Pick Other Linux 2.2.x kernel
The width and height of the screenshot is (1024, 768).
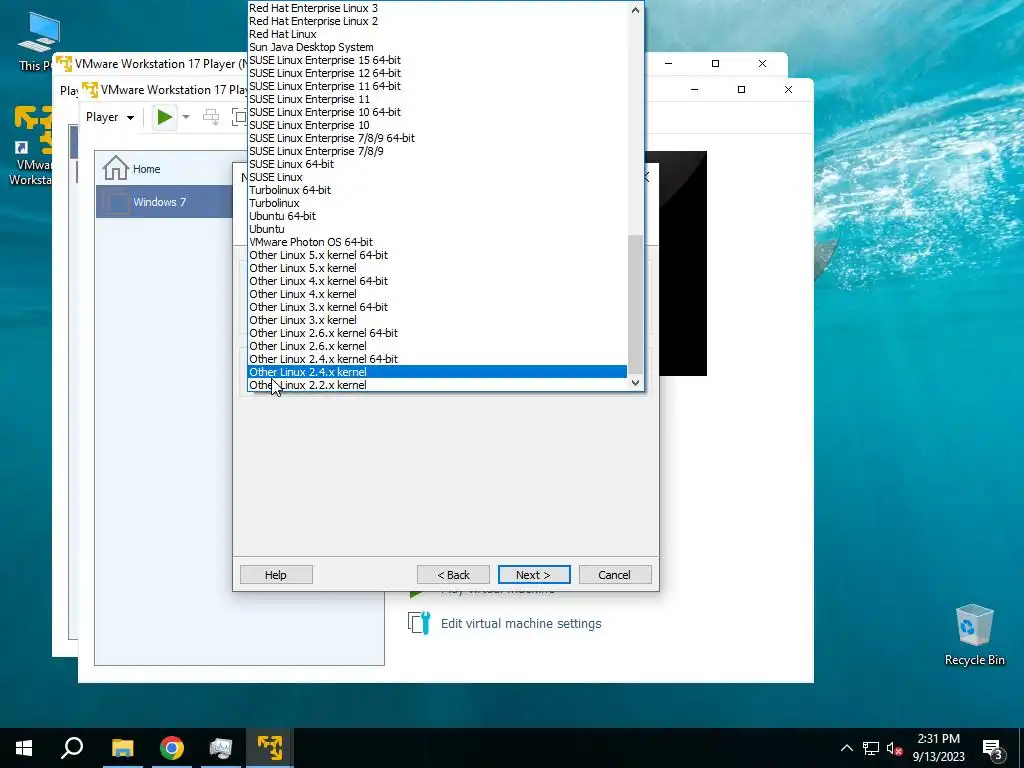pyautogui.click(x=438, y=385)
